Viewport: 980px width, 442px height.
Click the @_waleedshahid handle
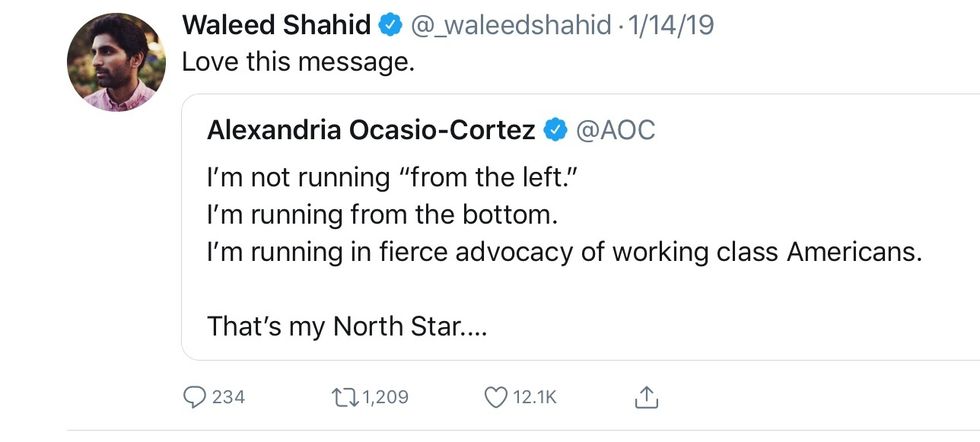click(510, 26)
